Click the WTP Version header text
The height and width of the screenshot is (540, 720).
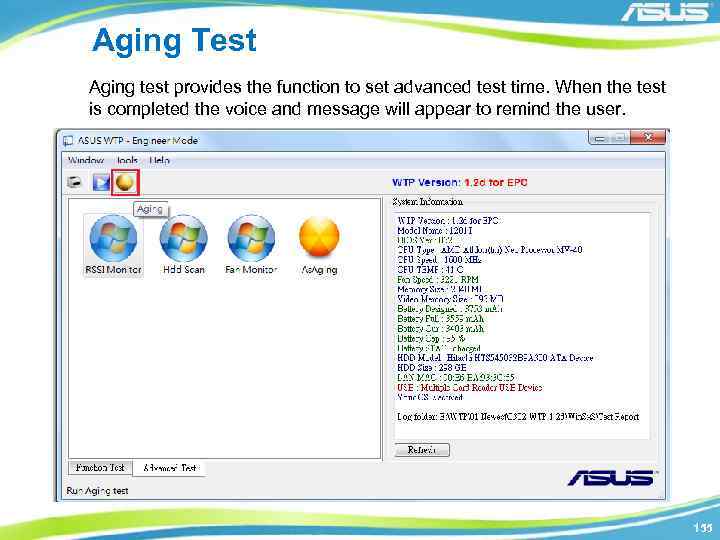(460, 182)
